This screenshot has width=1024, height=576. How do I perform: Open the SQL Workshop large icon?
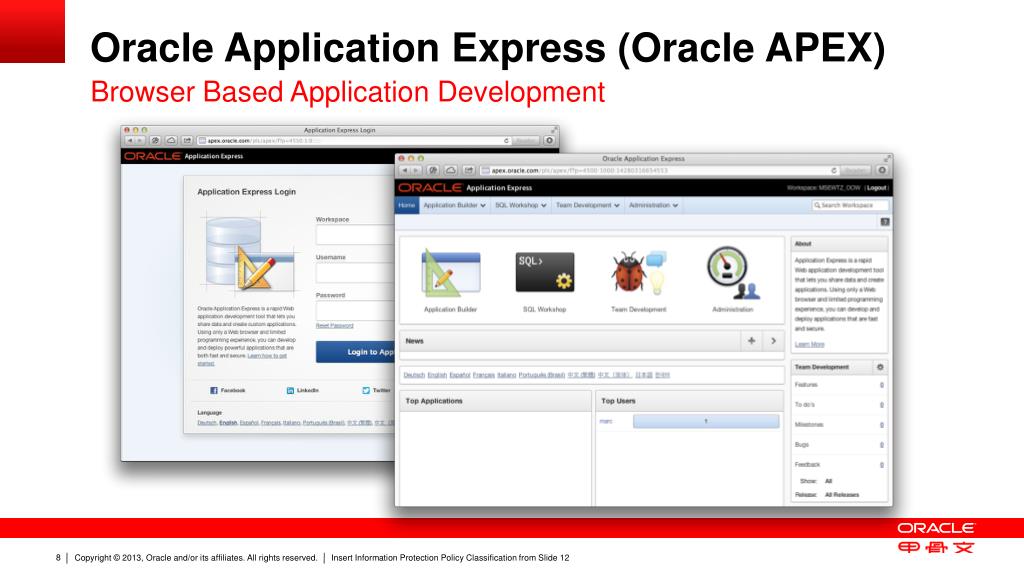coord(545,272)
